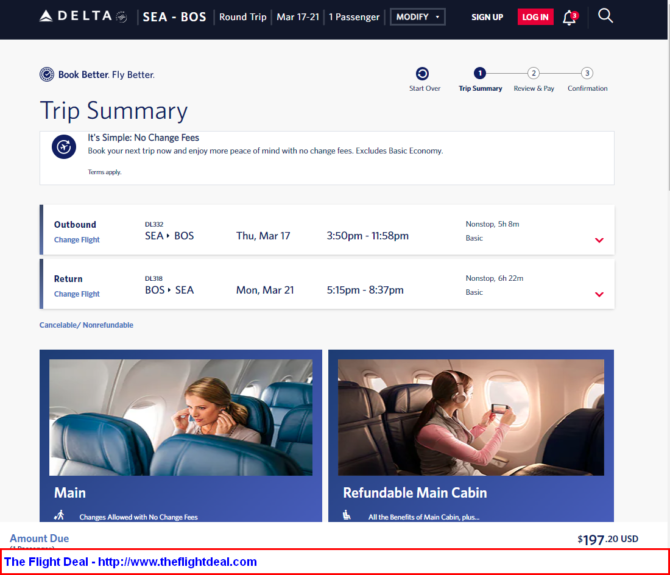670x575 pixels.
Task: Expand the Outbound flight details chevron
Action: (x=599, y=240)
